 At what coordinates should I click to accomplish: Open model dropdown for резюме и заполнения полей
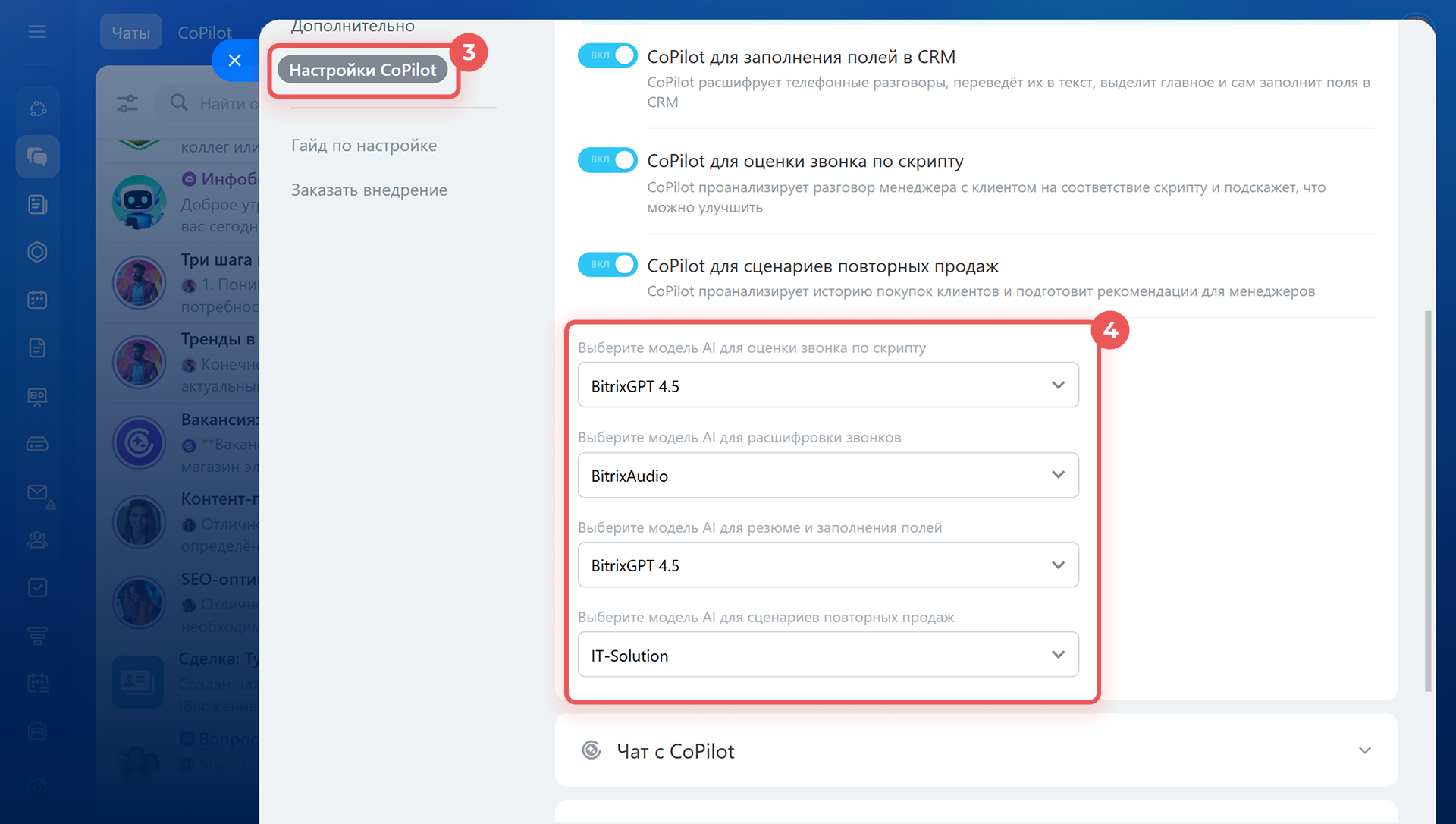click(828, 565)
